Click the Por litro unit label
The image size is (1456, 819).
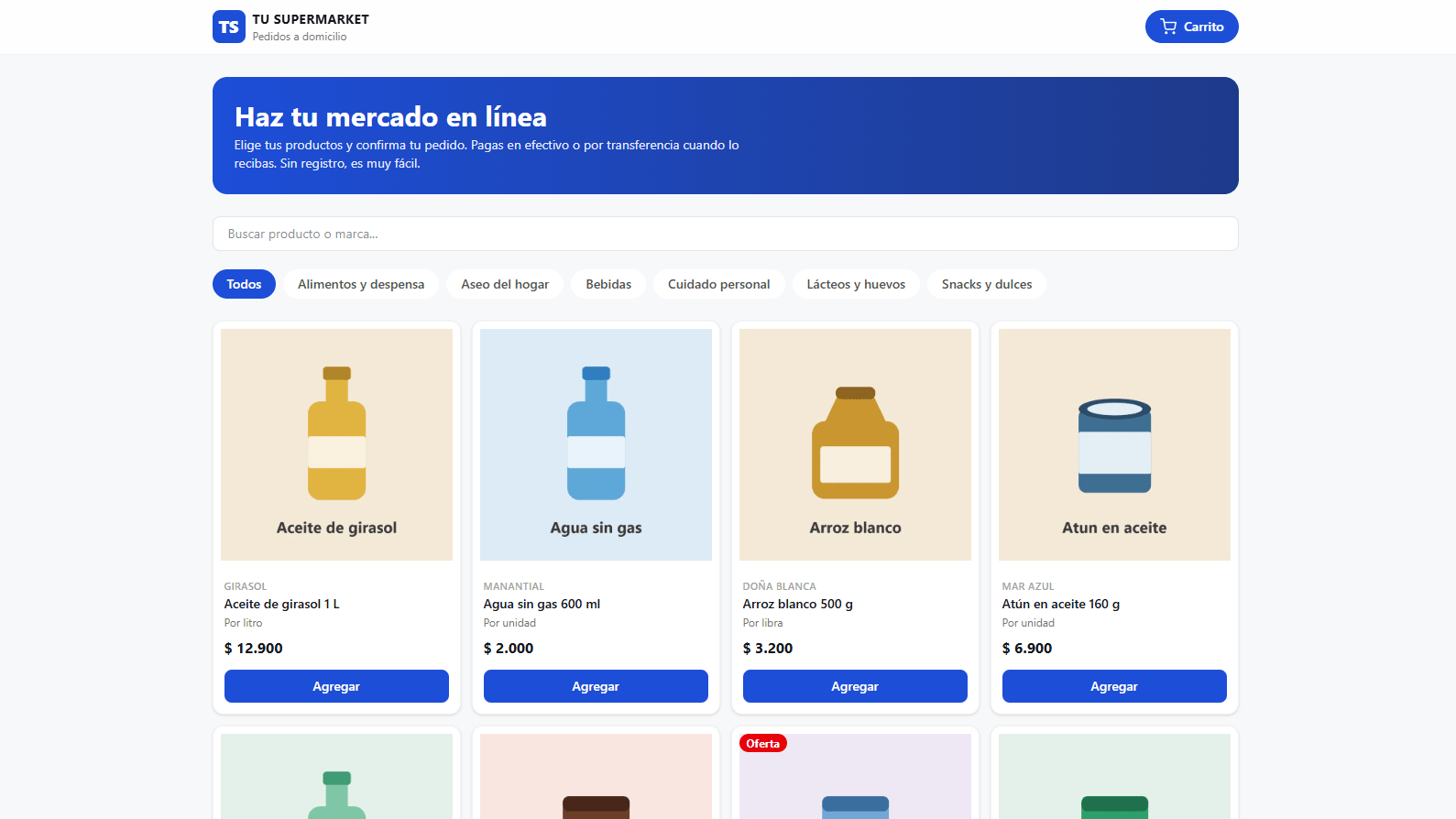(x=243, y=623)
